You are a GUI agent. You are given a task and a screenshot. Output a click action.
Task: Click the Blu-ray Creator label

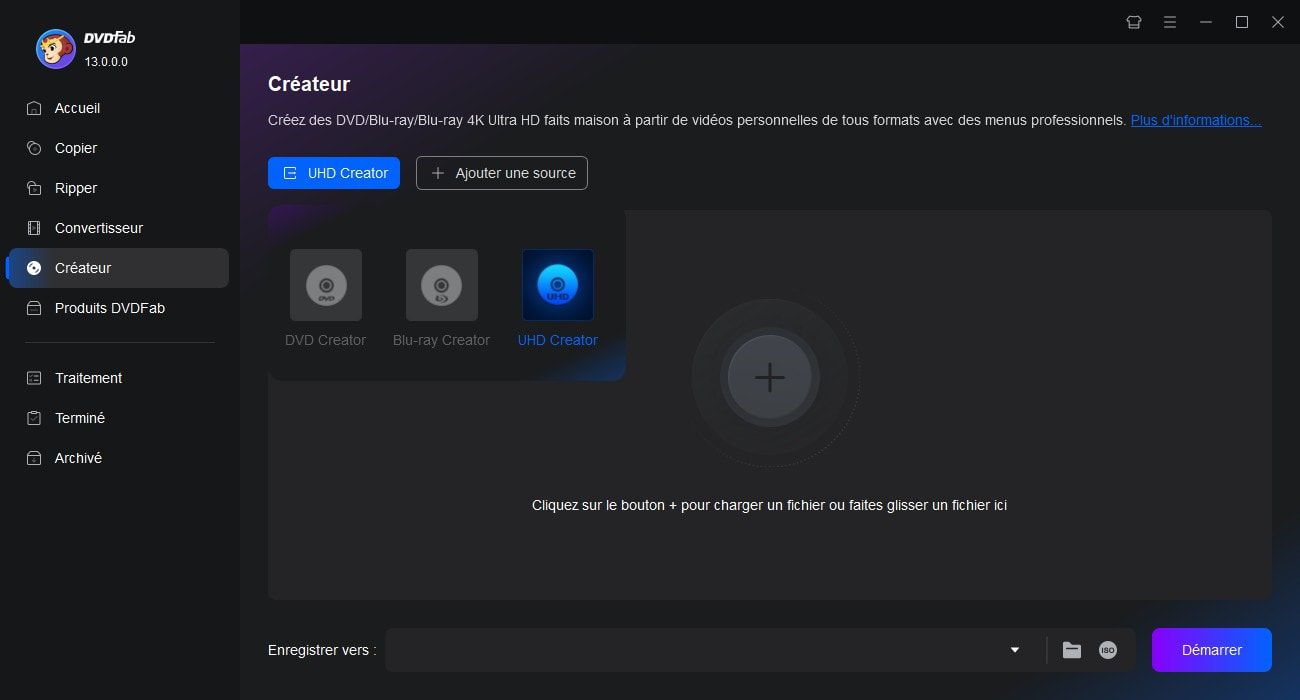pyautogui.click(x=442, y=340)
